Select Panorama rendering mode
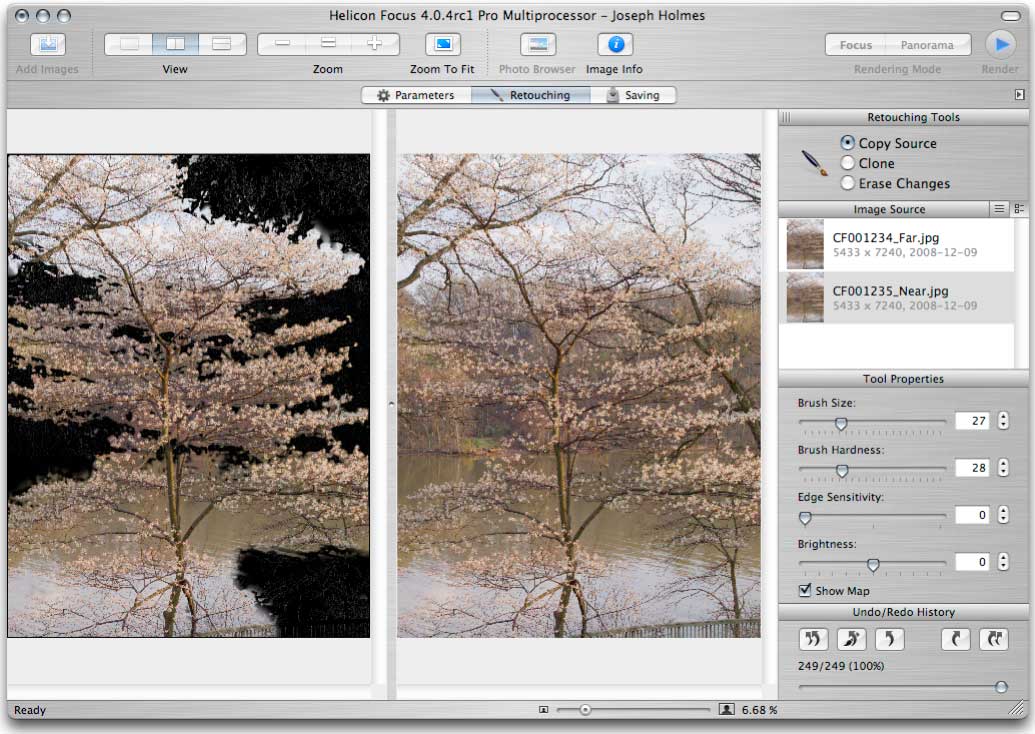Image resolution: width=1035 pixels, height=734 pixels. pyautogui.click(x=926, y=45)
